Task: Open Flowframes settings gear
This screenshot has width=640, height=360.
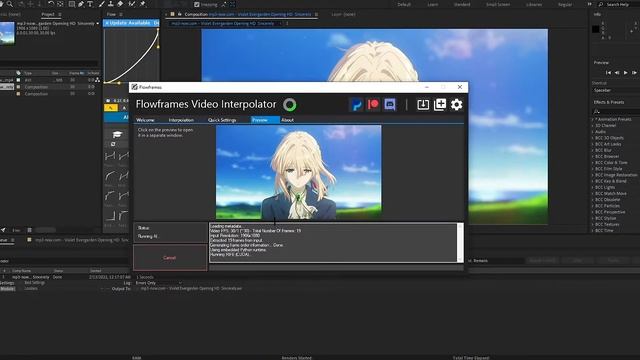Action: (x=456, y=105)
